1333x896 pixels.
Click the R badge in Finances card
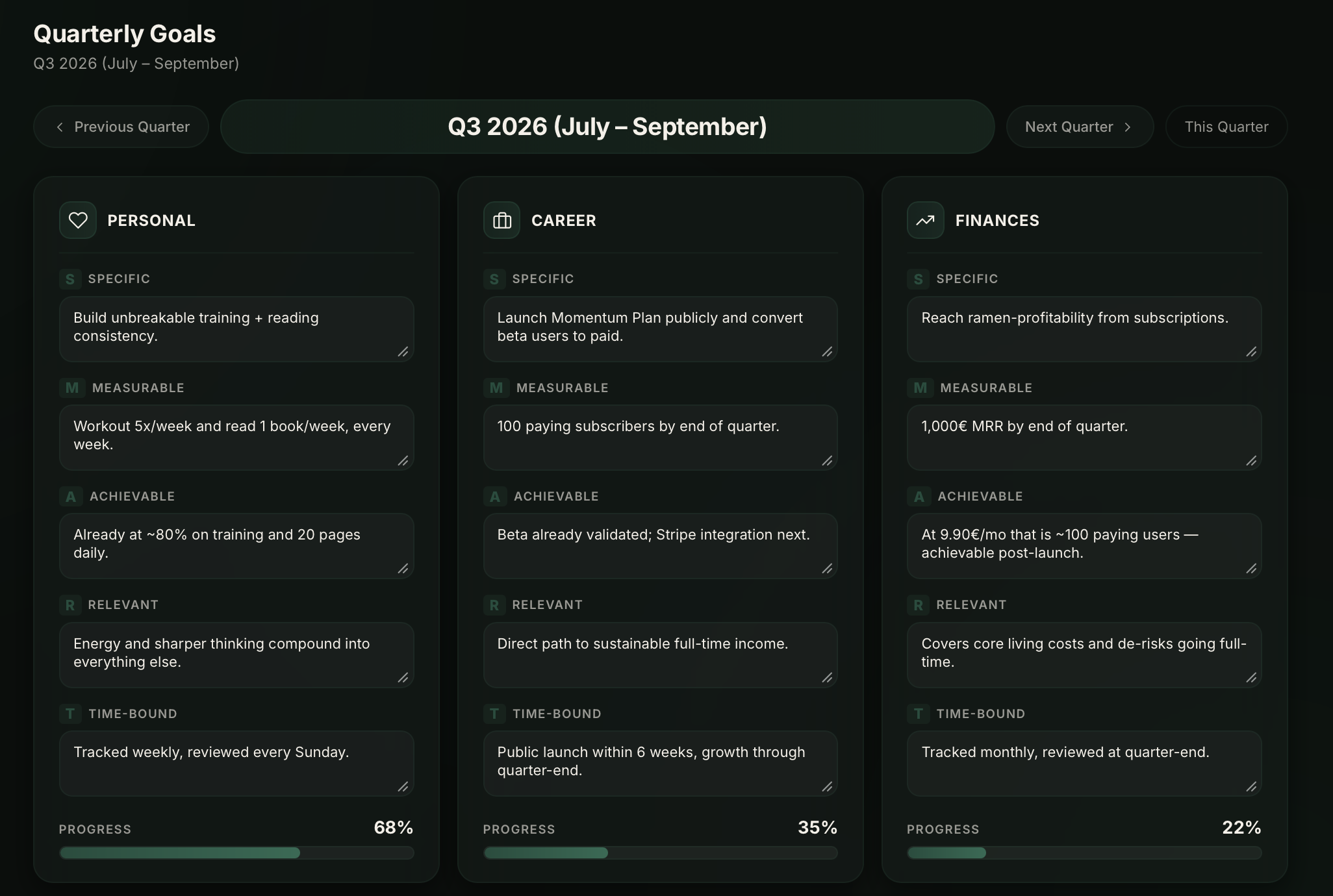919,605
